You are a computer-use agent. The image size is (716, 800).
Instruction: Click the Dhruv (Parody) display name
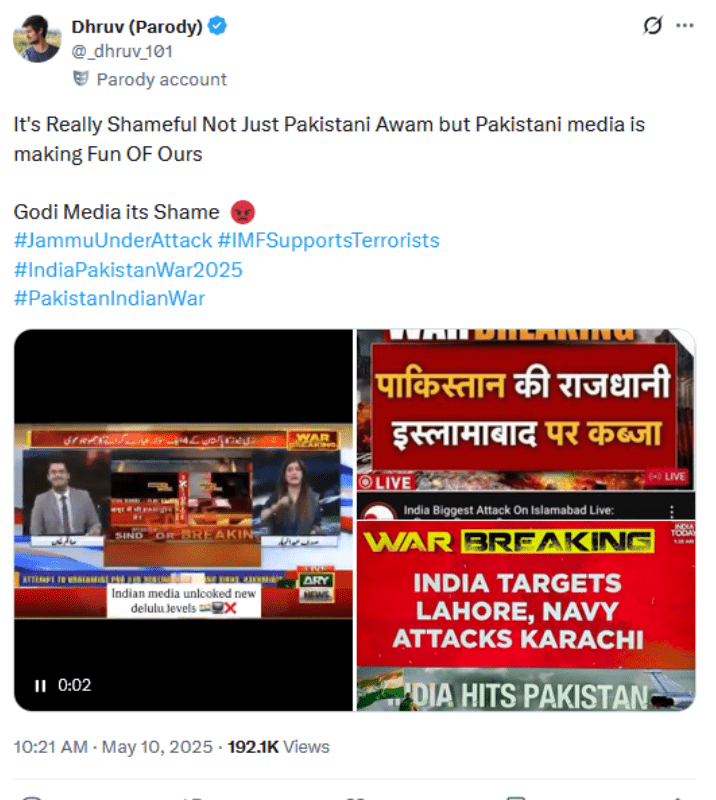click(137, 27)
